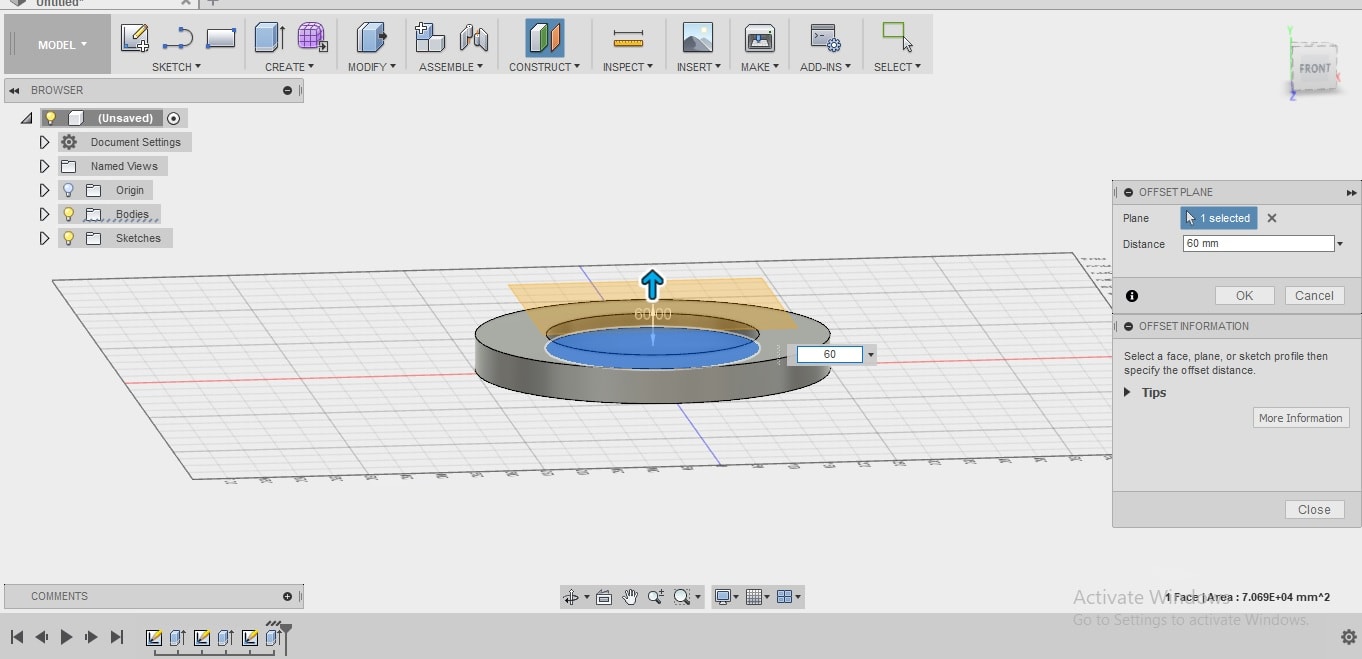
Task: Click the Extrude tool icon
Action: (x=269, y=38)
